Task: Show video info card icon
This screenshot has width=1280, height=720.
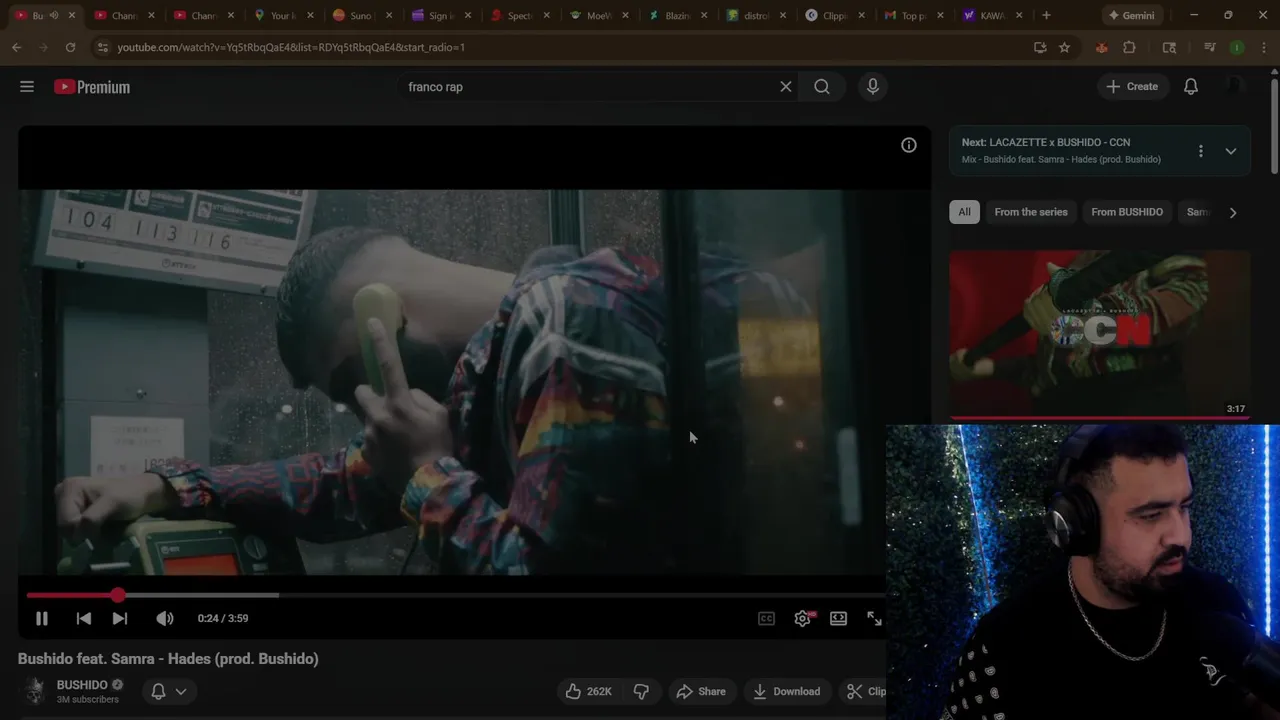Action: [908, 145]
